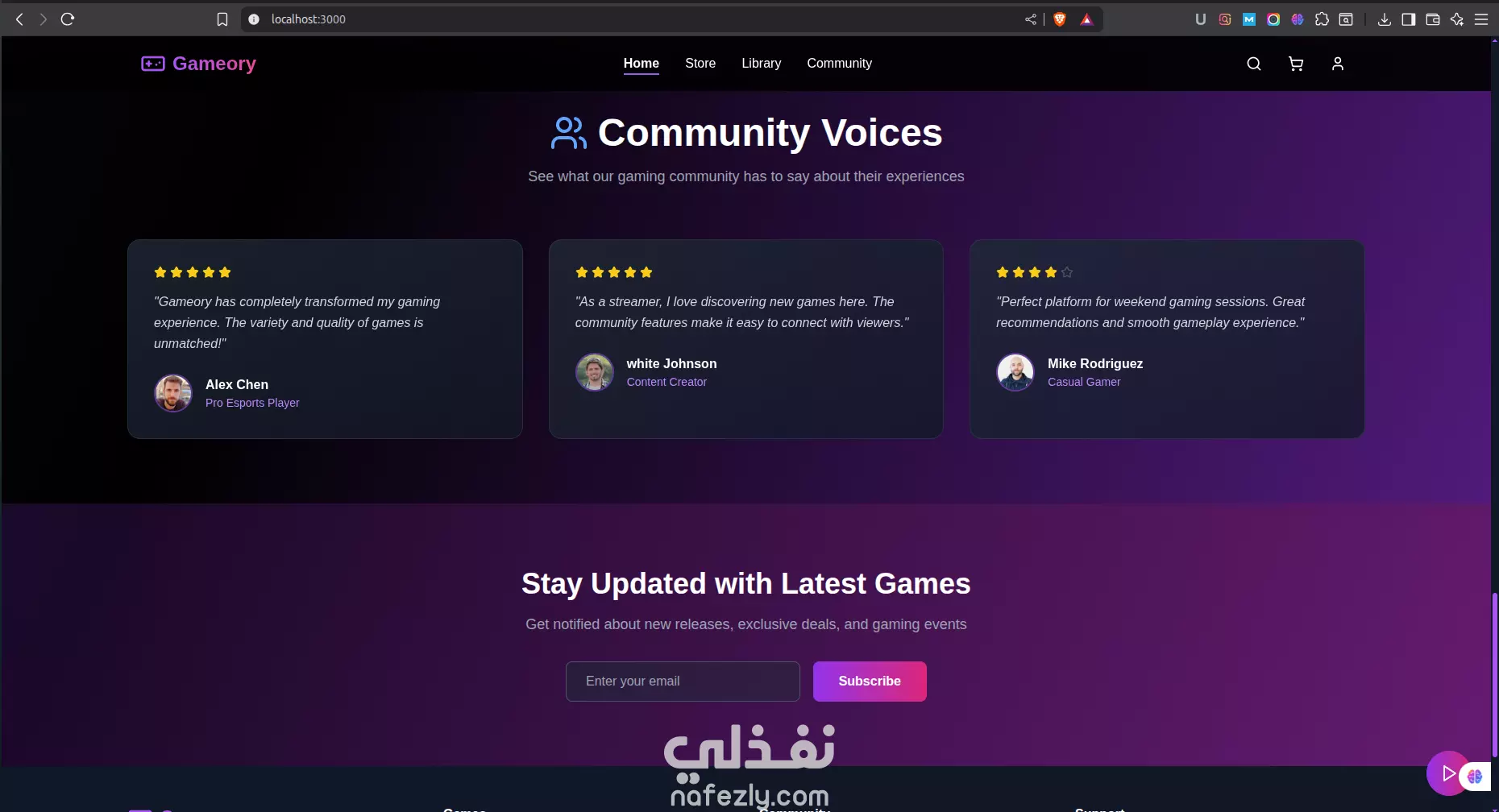Screen dimensions: 1499x812
Task: Open the browser hamburger menu
Action: [1481, 19]
